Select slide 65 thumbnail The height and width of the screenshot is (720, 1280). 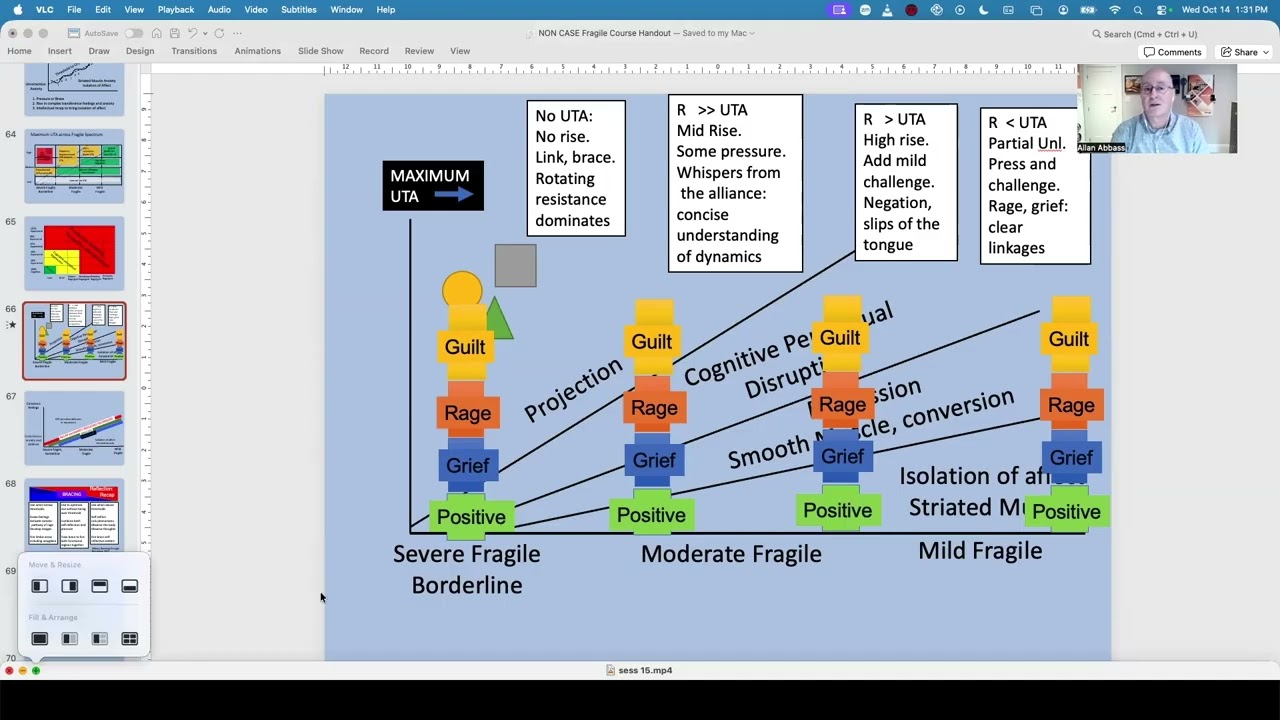click(x=75, y=254)
